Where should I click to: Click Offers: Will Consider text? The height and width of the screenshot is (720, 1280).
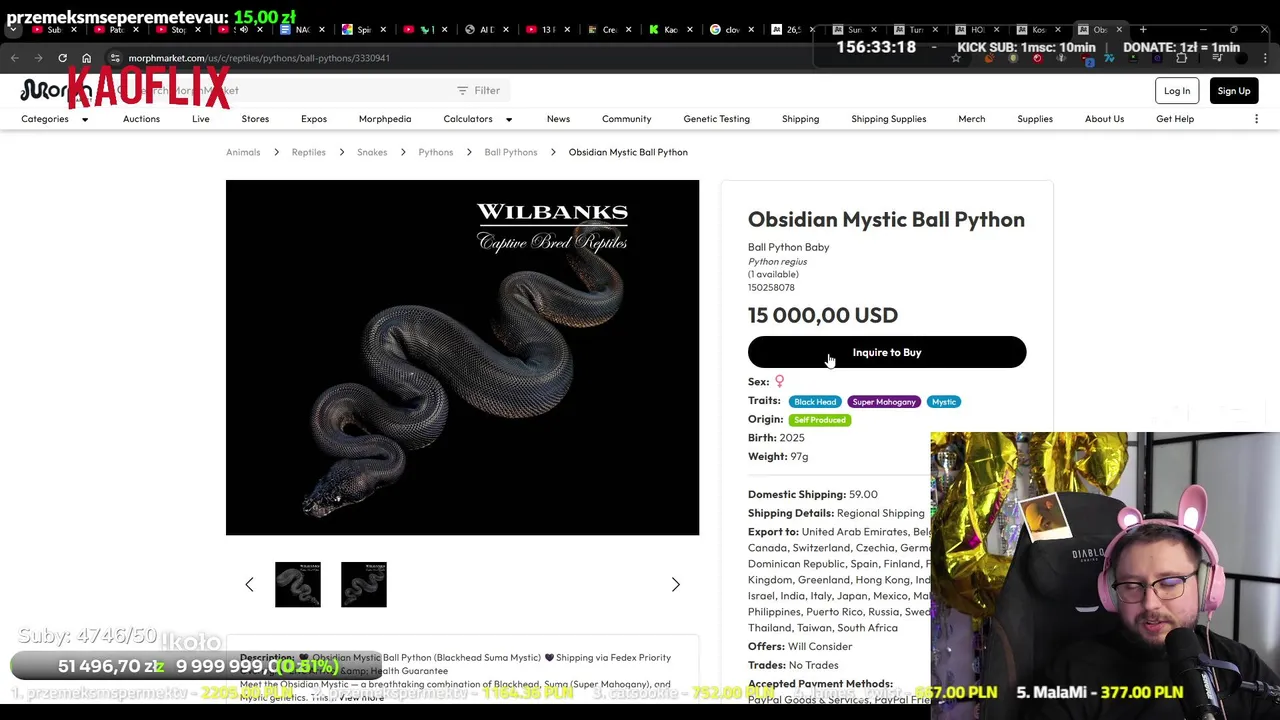pyautogui.click(x=800, y=647)
